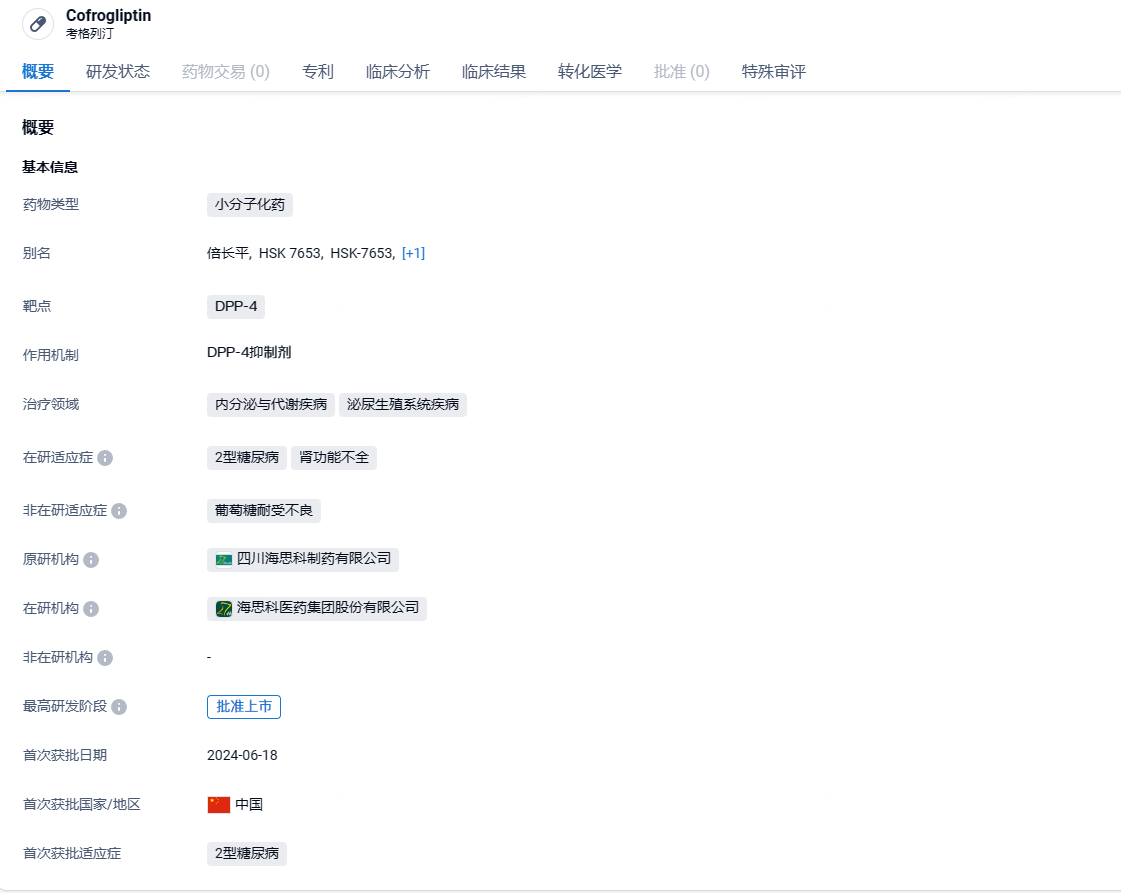Click the 首次获批适应症 field label
Viewport: 1121px width, 893px height.
click(72, 854)
